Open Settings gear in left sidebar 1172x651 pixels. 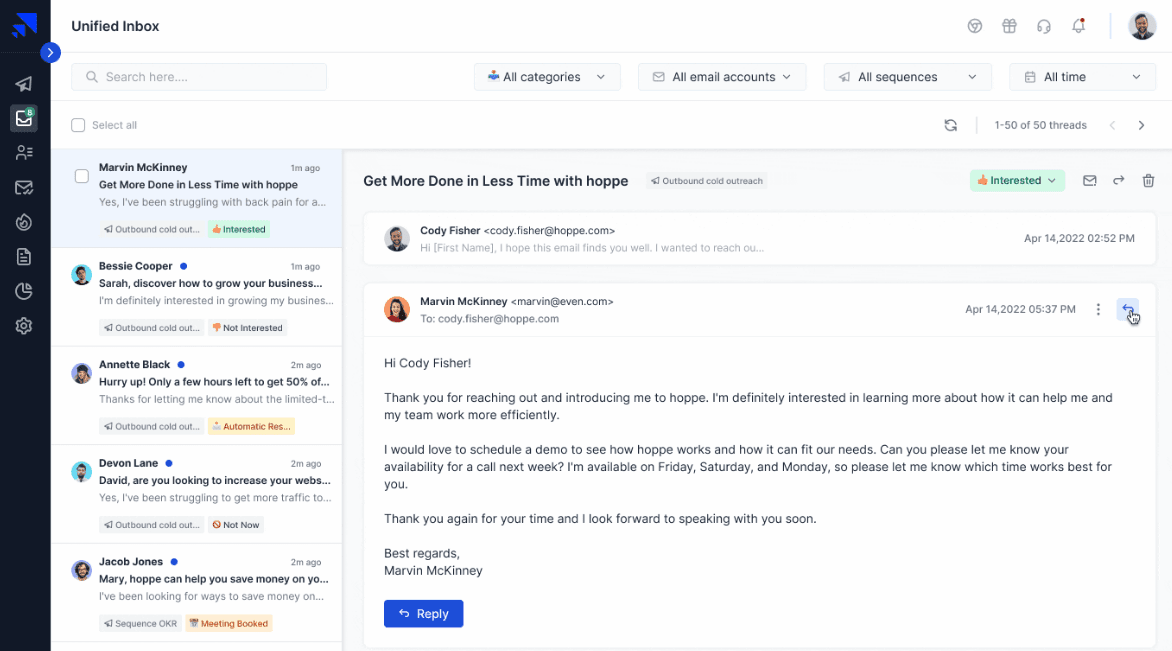click(24, 326)
